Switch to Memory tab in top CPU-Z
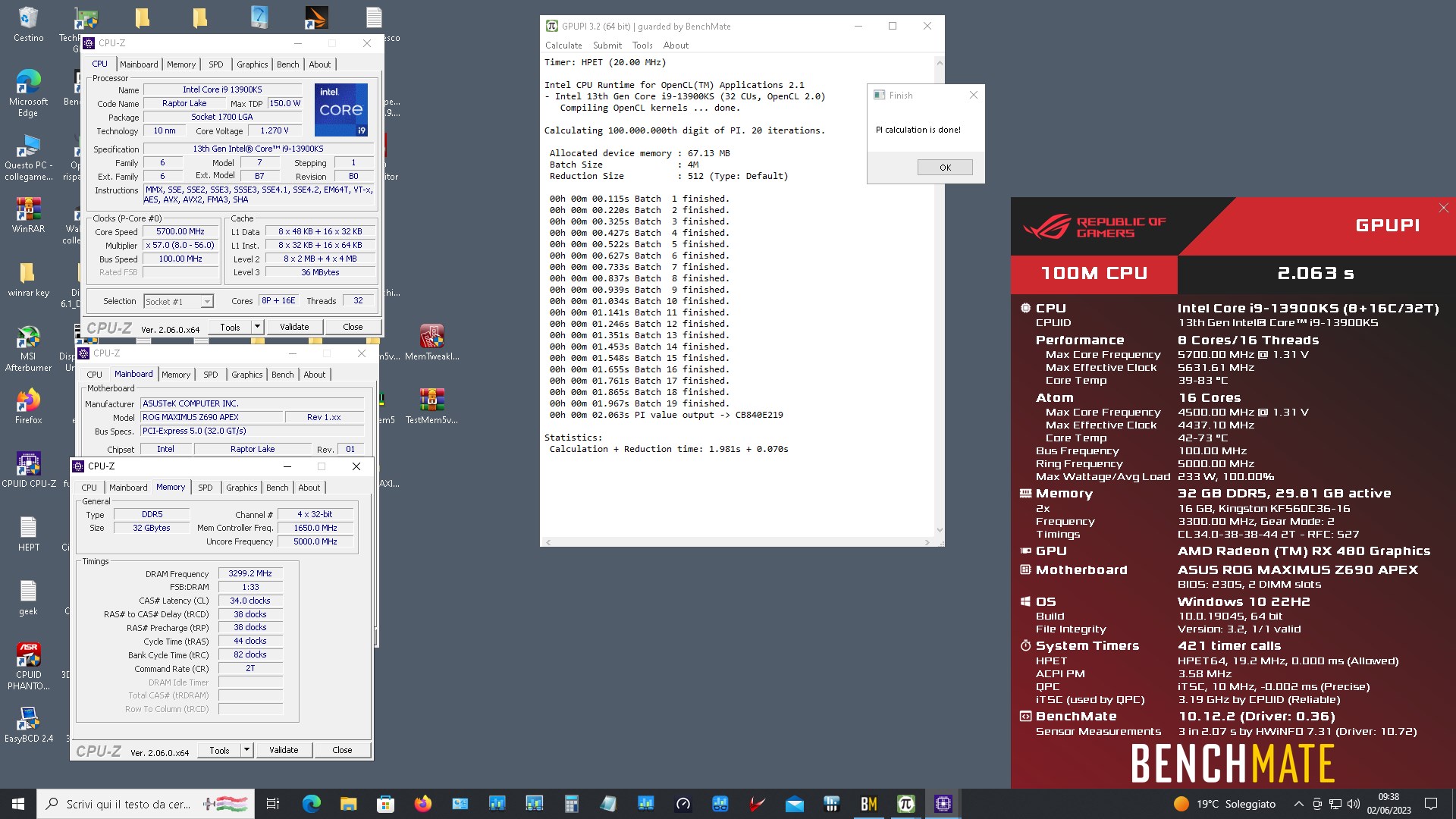This screenshot has height=819, width=1456. click(x=181, y=64)
